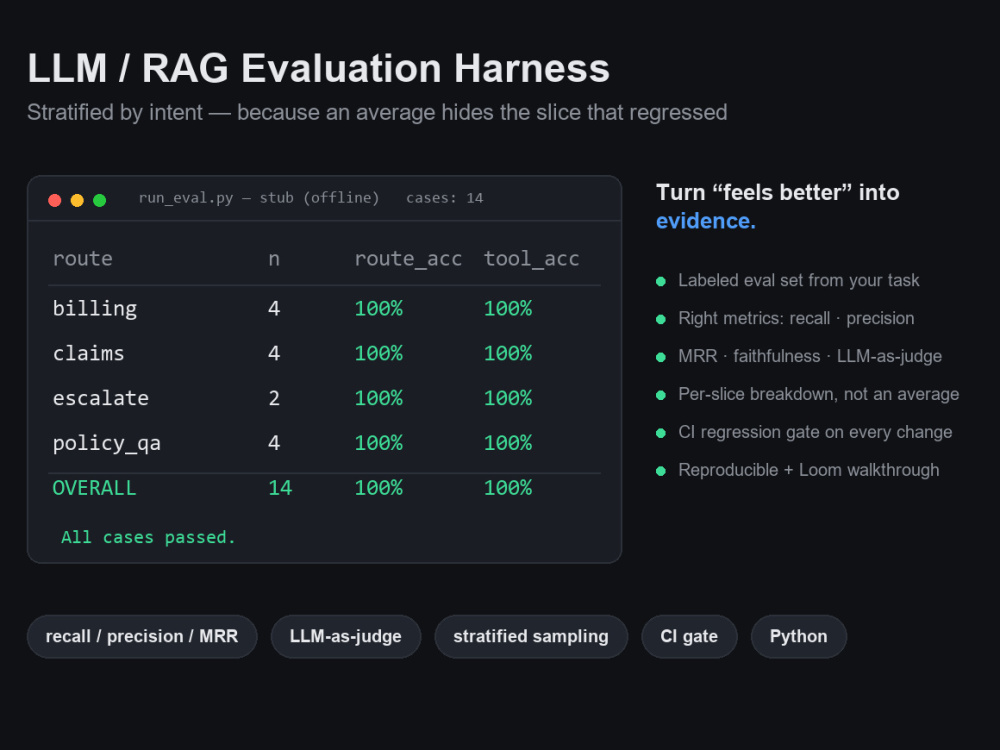
Task: Click the 'run_eval.py — stub (offline)' title text
Action: (x=259, y=198)
